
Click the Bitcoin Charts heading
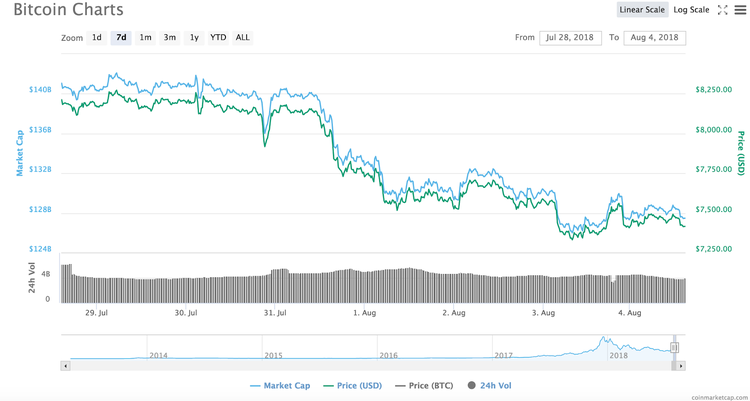[68, 9]
